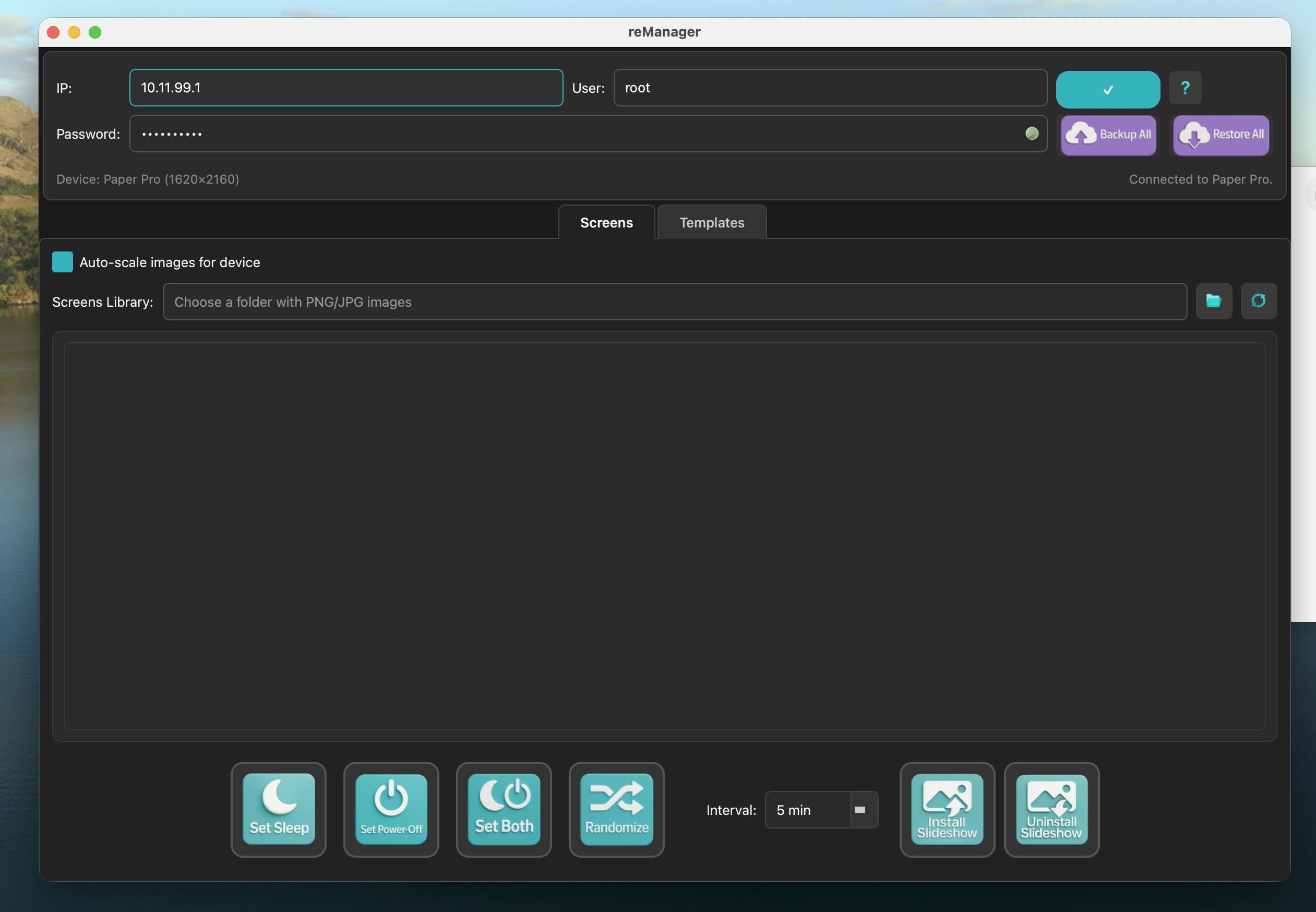Viewport: 1316px width, 912px height.
Task: Click the Restore All cloud button
Action: pos(1221,135)
